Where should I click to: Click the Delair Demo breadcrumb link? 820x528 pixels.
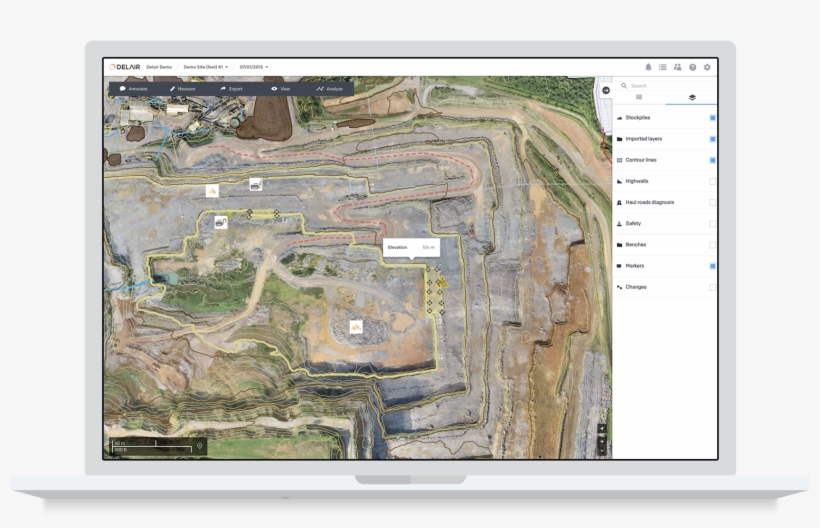(159, 67)
